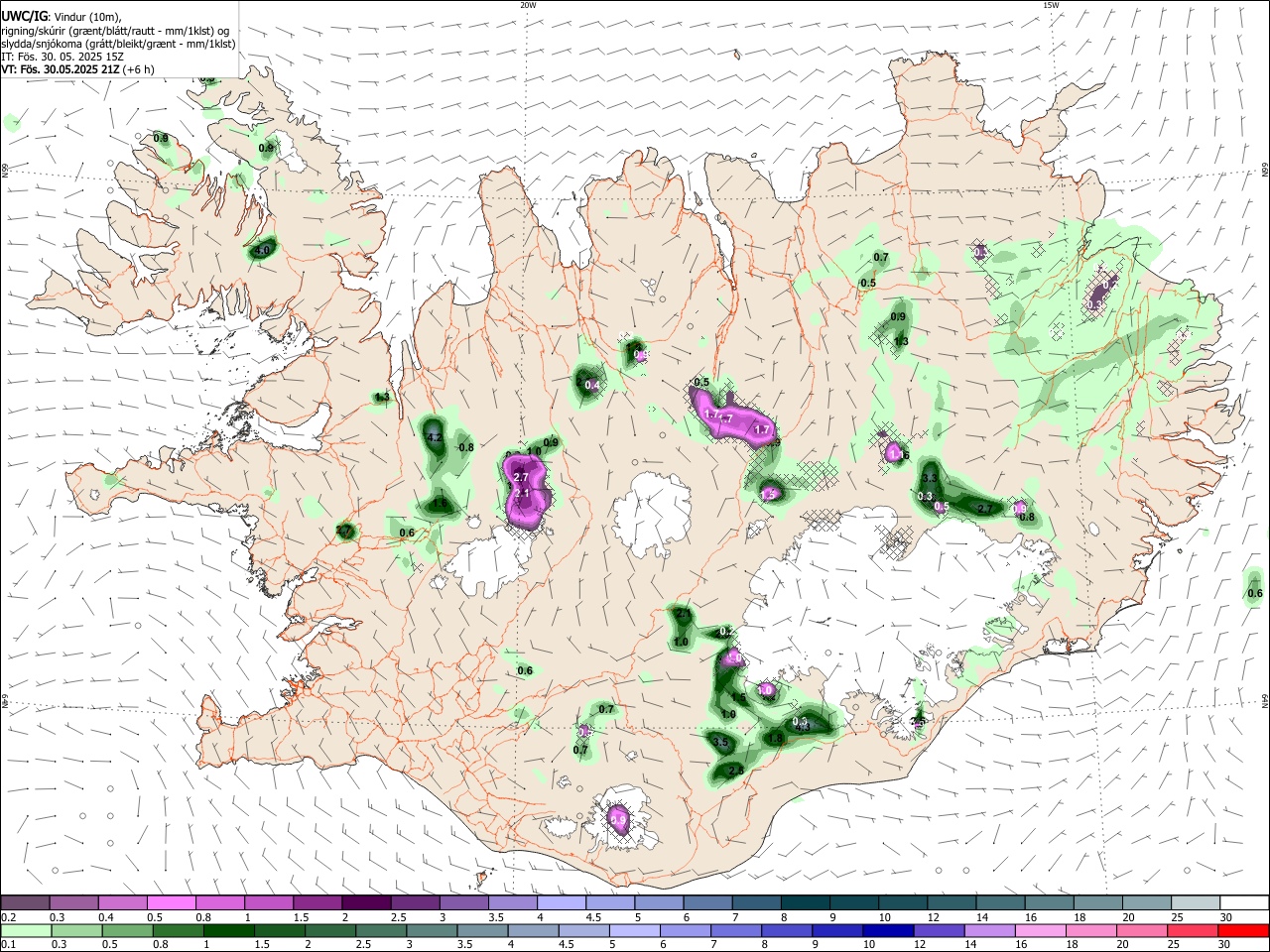1270x952 pixels.
Task: Click the '4.2' precipitation value
Action: (x=434, y=436)
